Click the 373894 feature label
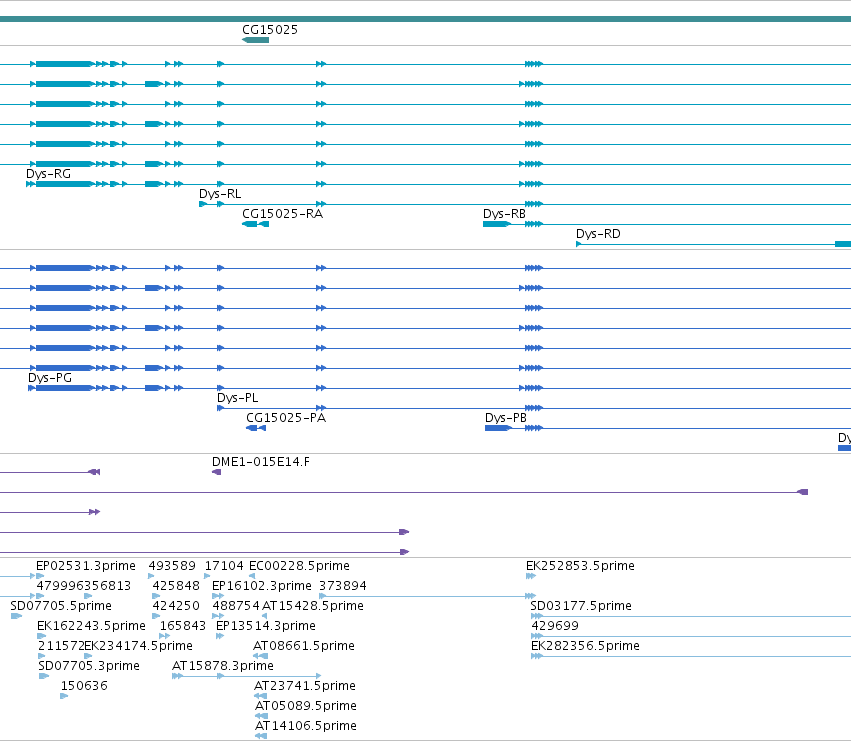The width and height of the screenshot is (851, 741). tap(342, 586)
